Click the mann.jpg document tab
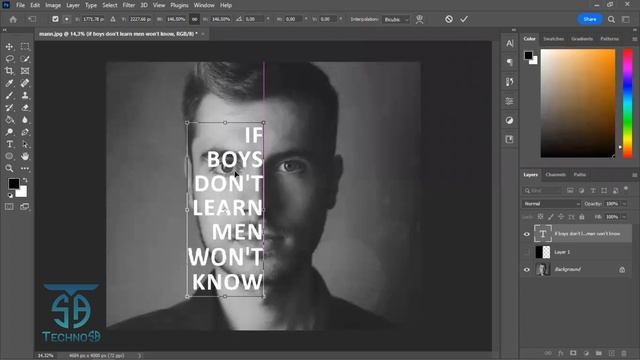This screenshot has width=640, height=360. coord(118,34)
